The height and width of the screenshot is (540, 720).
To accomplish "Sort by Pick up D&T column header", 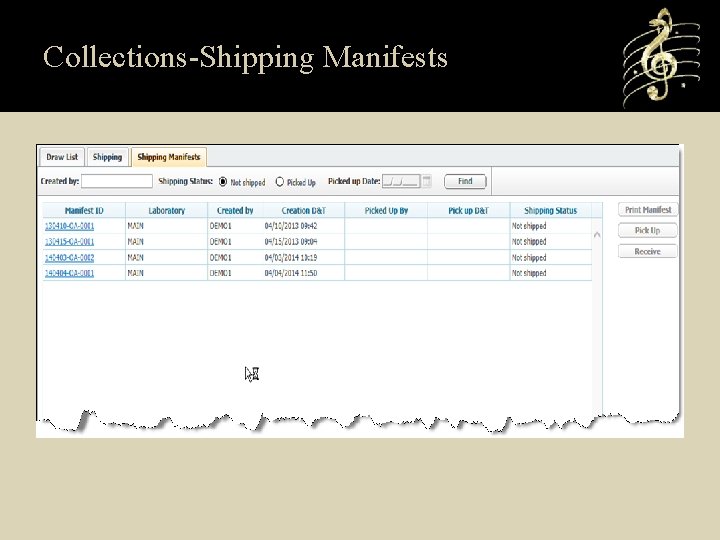I will click(468, 211).
